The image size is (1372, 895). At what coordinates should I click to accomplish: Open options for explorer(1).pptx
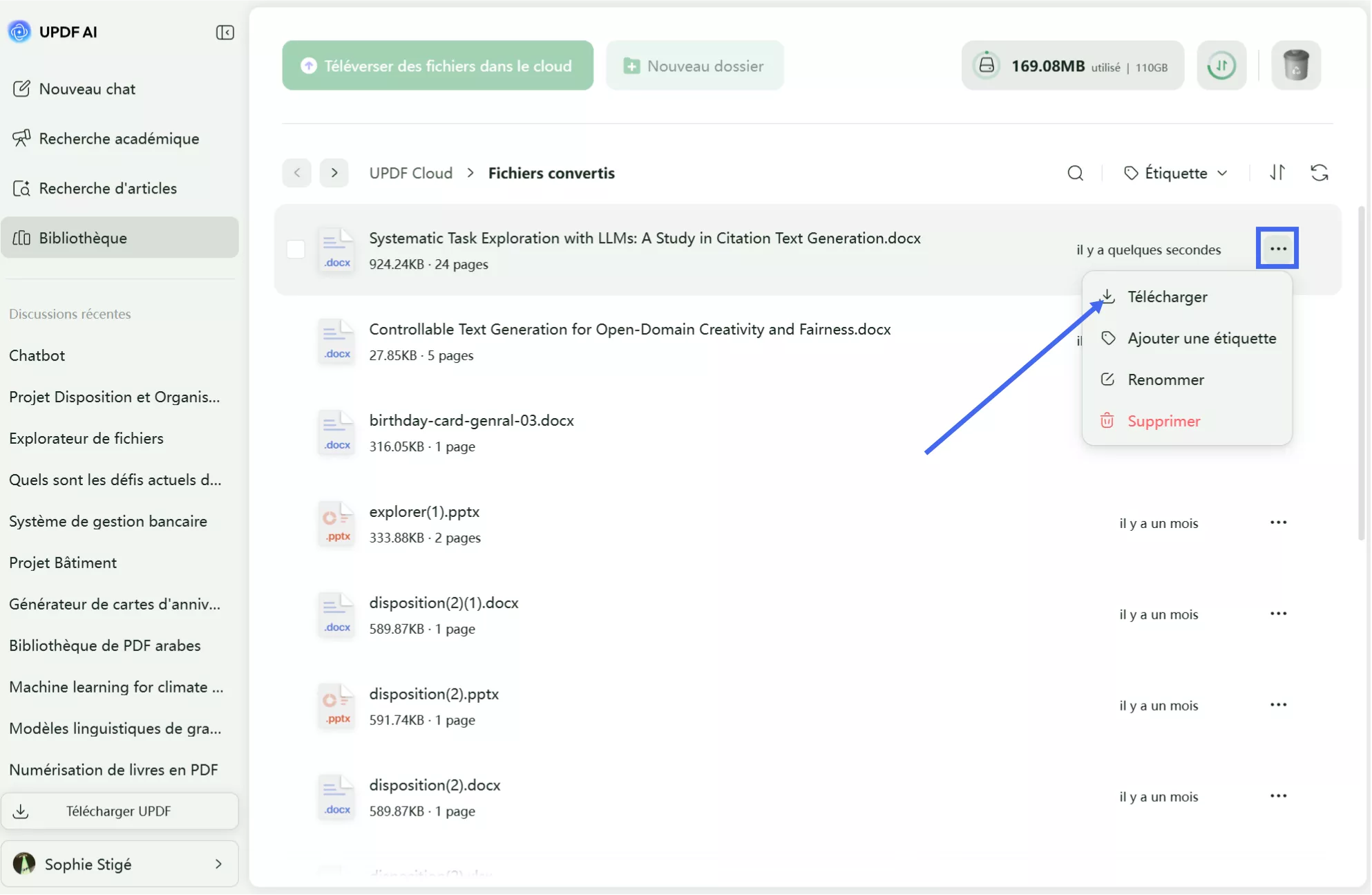click(1277, 522)
